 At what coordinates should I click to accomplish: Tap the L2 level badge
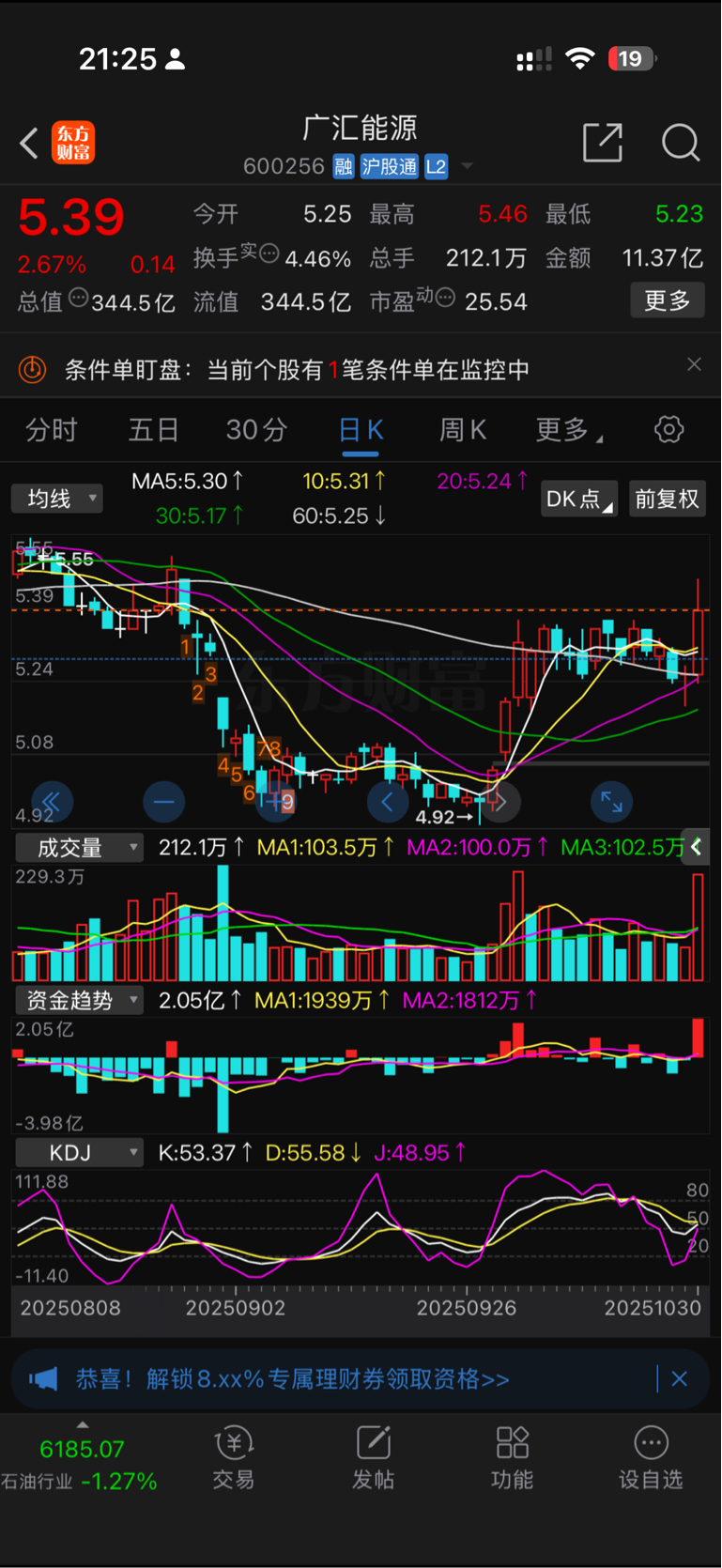[436, 167]
